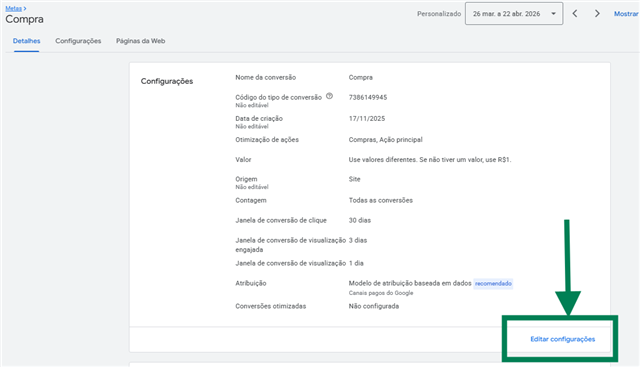This screenshot has width=640, height=367.
Task: Click the recomendado badge
Action: pyautogui.click(x=493, y=283)
